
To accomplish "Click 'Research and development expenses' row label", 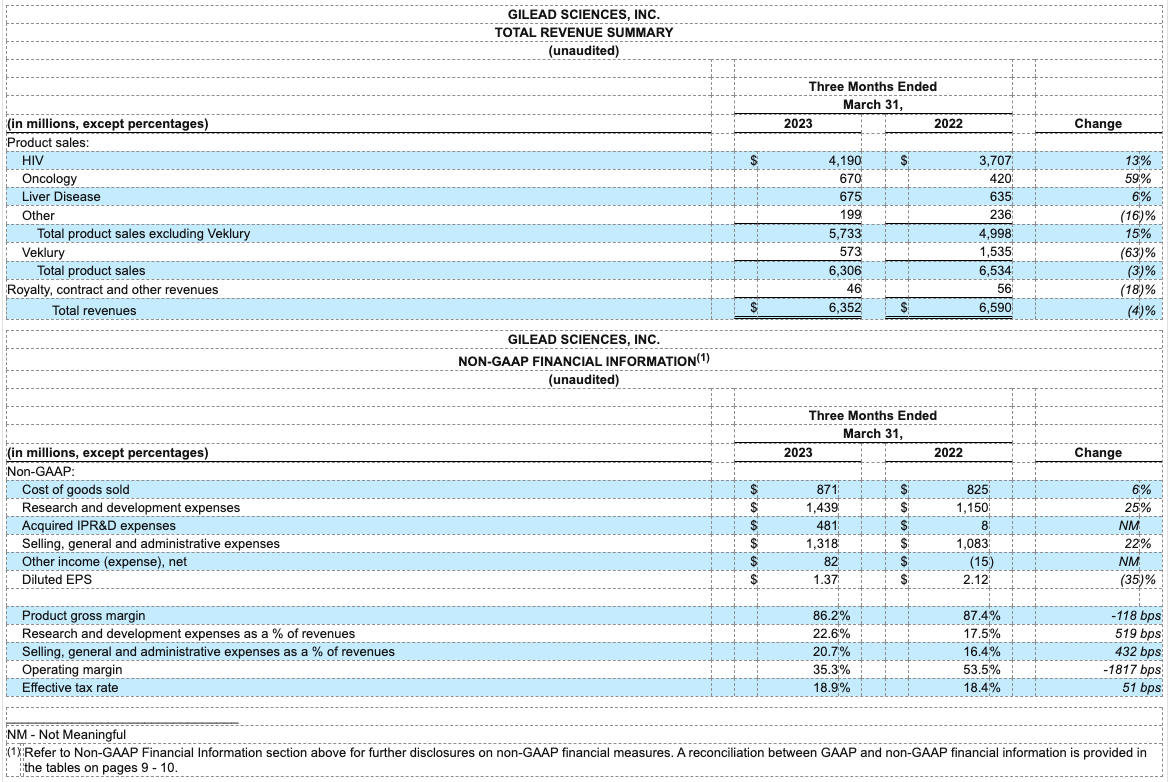I will 130,508.
